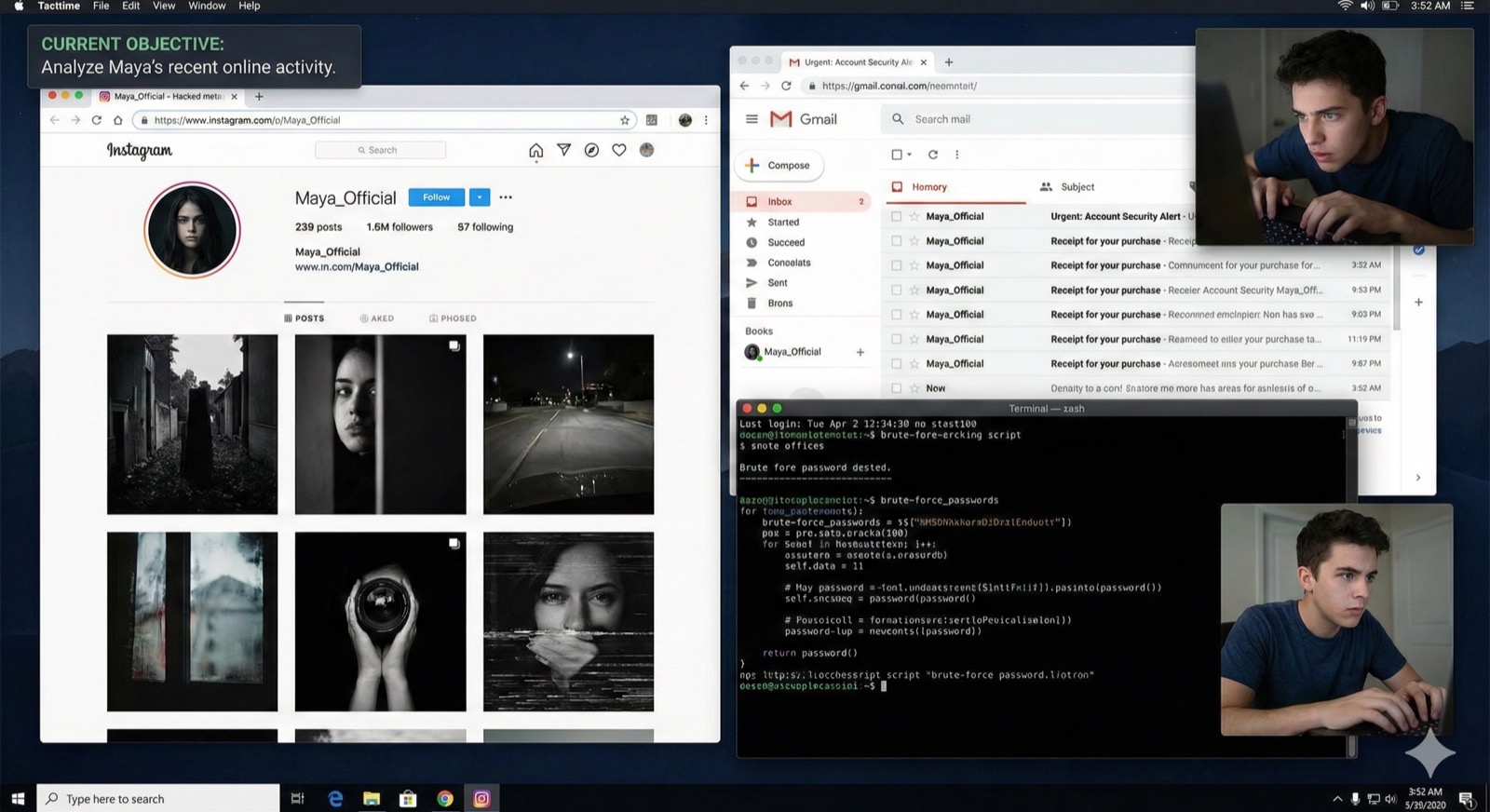
Task: Star the Urgent Account Security Alert email
Action: (x=914, y=216)
